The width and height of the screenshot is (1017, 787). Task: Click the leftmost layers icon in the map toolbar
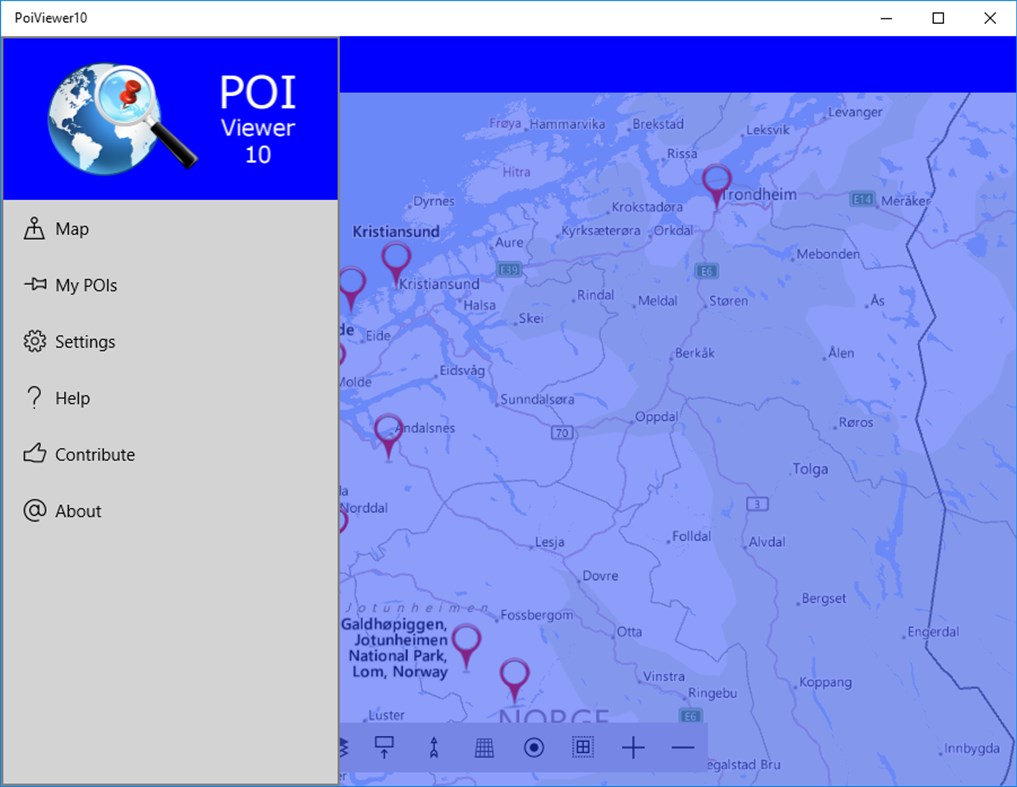[341, 747]
